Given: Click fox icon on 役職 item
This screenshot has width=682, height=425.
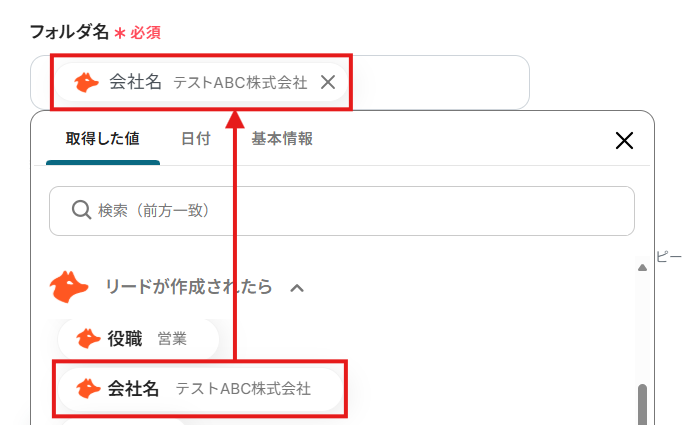Looking at the screenshot, I should pyautogui.click(x=88, y=339).
